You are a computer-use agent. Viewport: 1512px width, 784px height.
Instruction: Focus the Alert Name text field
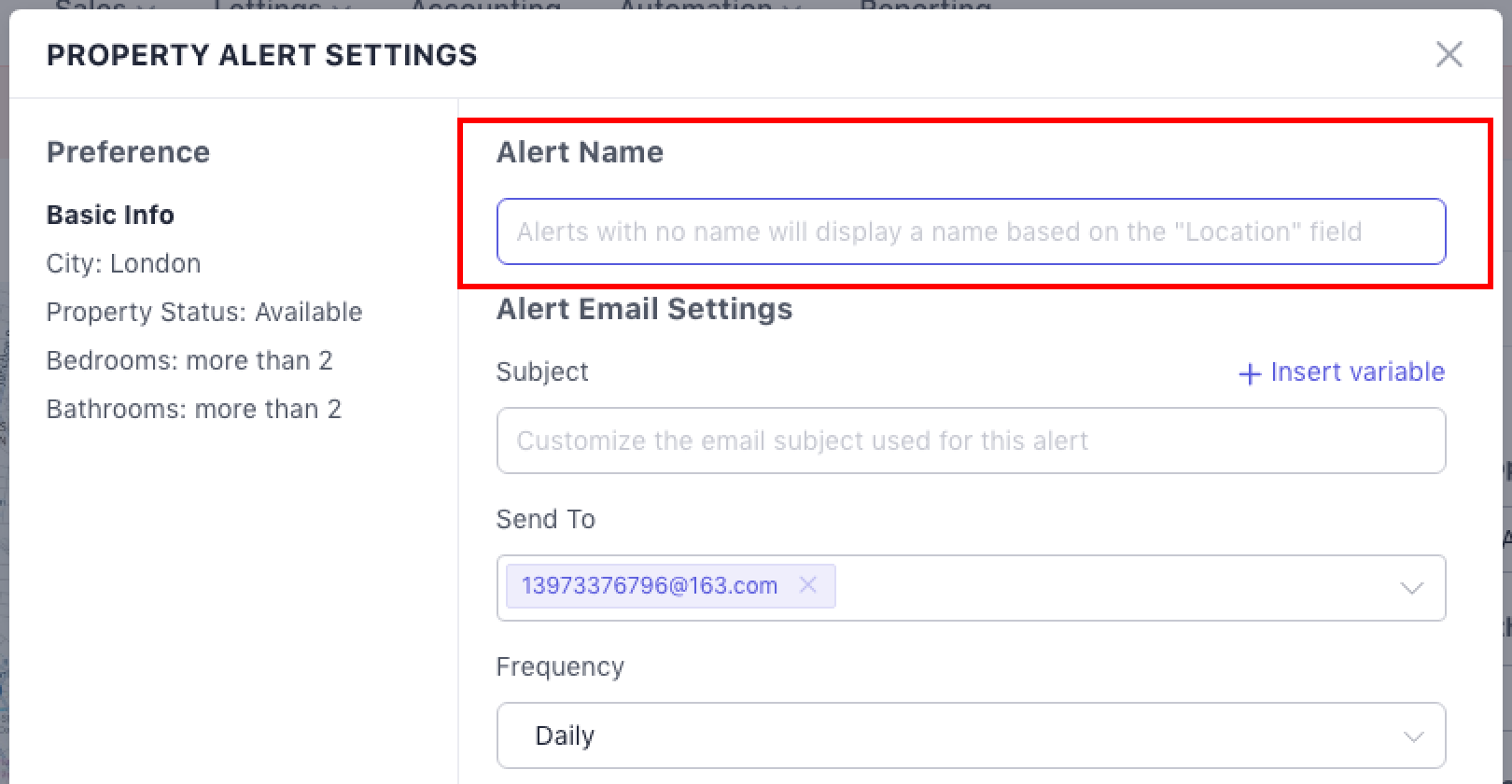[971, 231]
